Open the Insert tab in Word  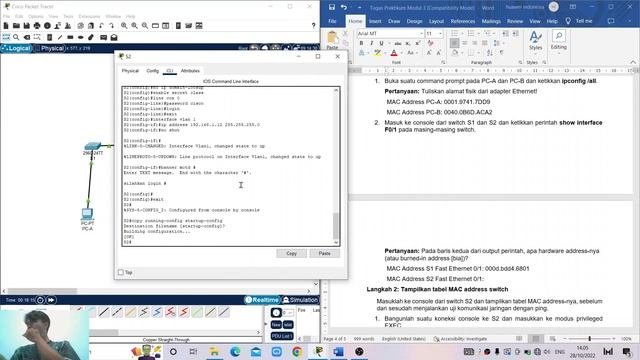375,21
